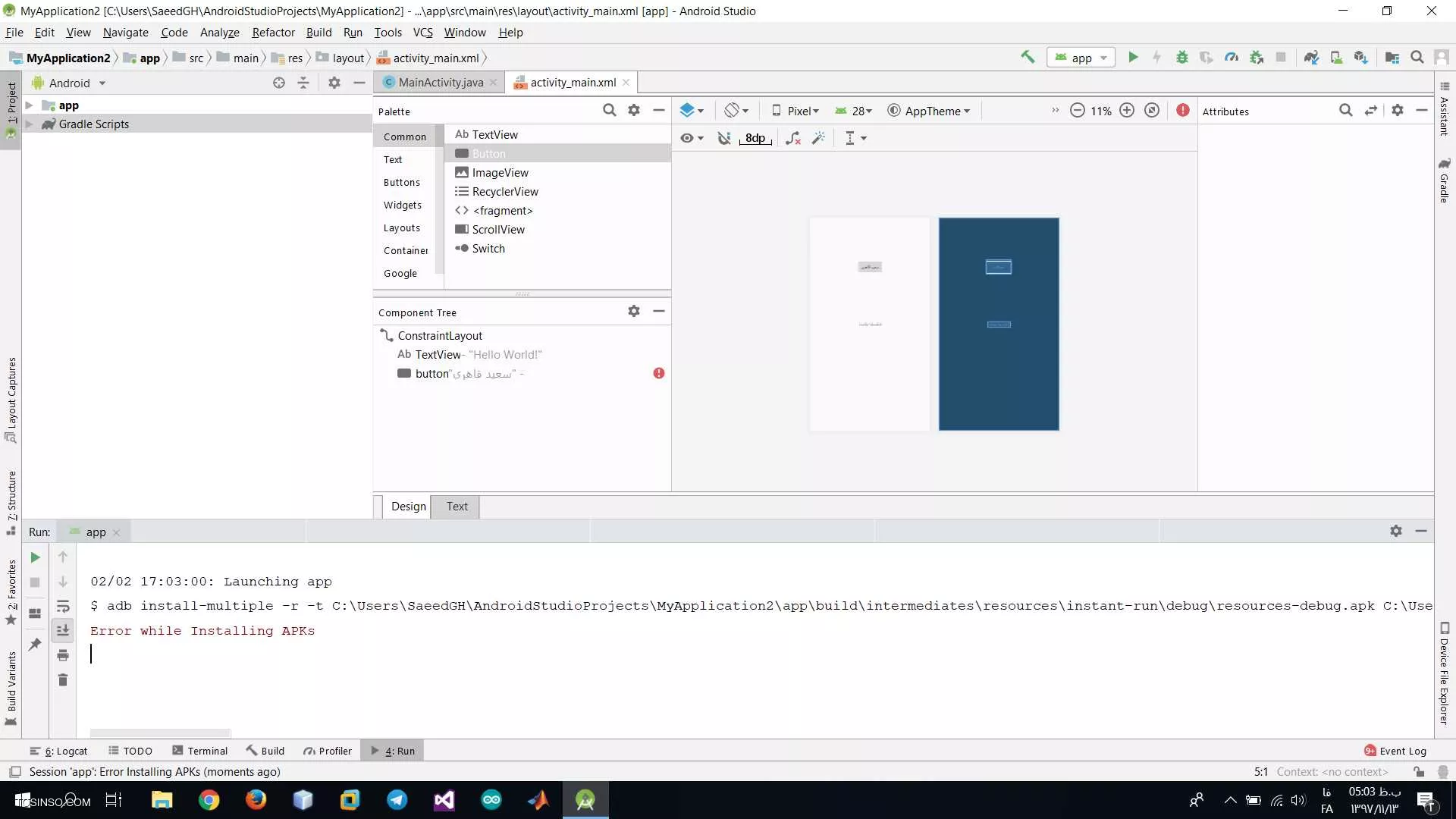The height and width of the screenshot is (819, 1456).
Task: Select Widgets category in Palette
Action: tap(403, 205)
